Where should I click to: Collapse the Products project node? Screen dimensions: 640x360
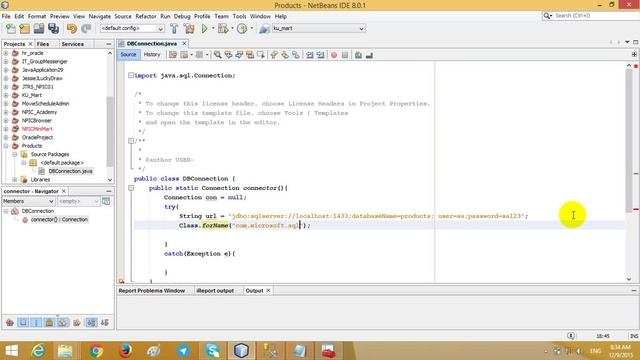point(6,146)
